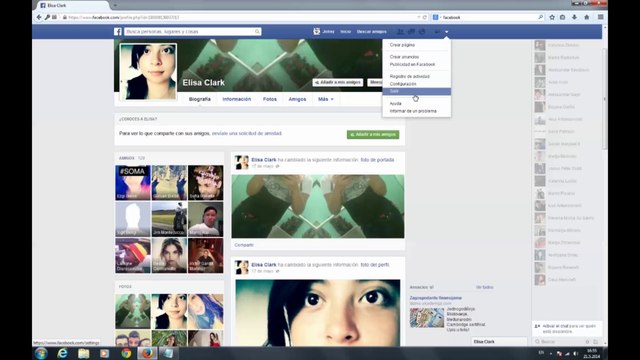The height and width of the screenshot is (360, 640).
Task: Open the Firefox downloads arrow icon
Action: 574,17
